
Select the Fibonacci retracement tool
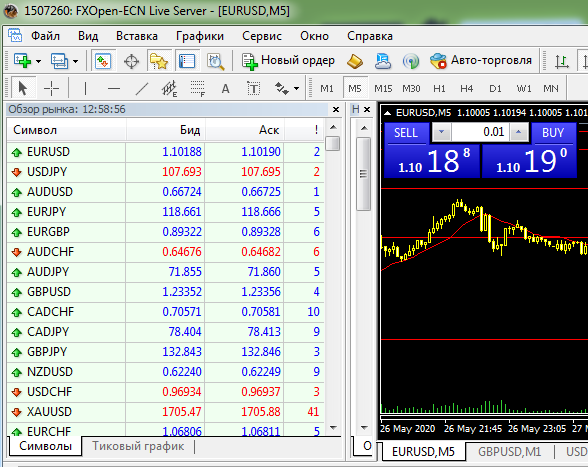[198, 89]
